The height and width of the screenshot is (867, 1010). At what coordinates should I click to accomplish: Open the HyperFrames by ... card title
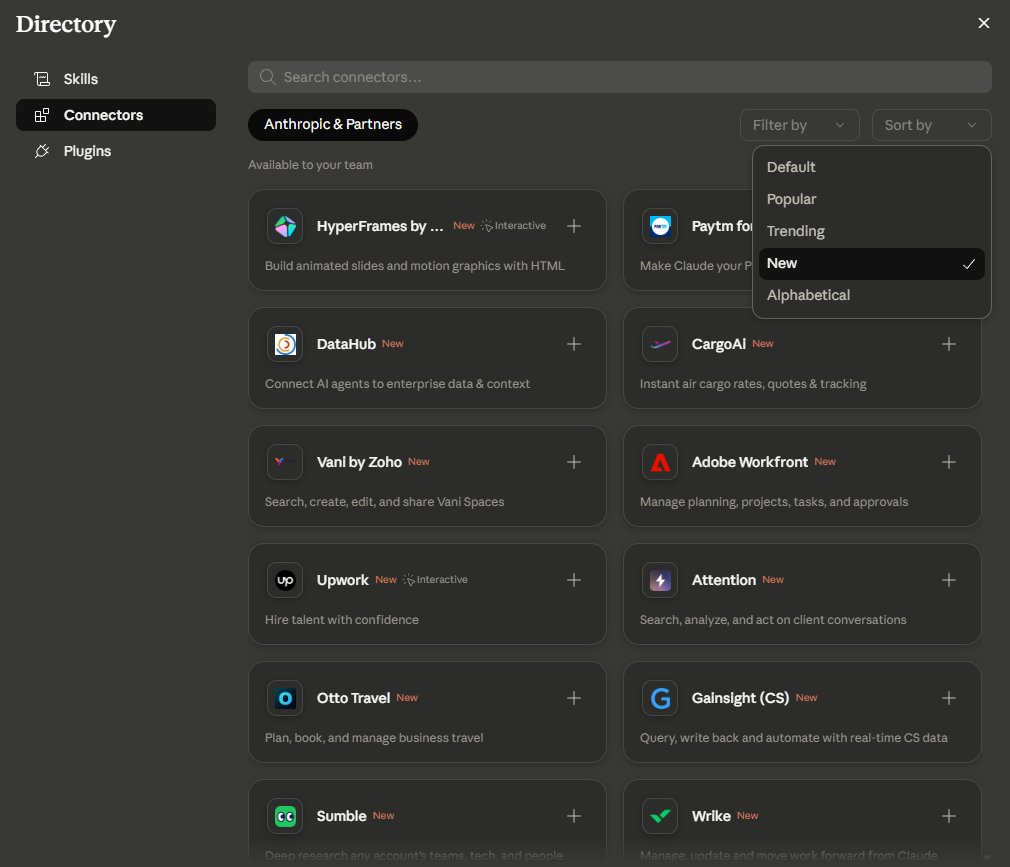(380, 226)
